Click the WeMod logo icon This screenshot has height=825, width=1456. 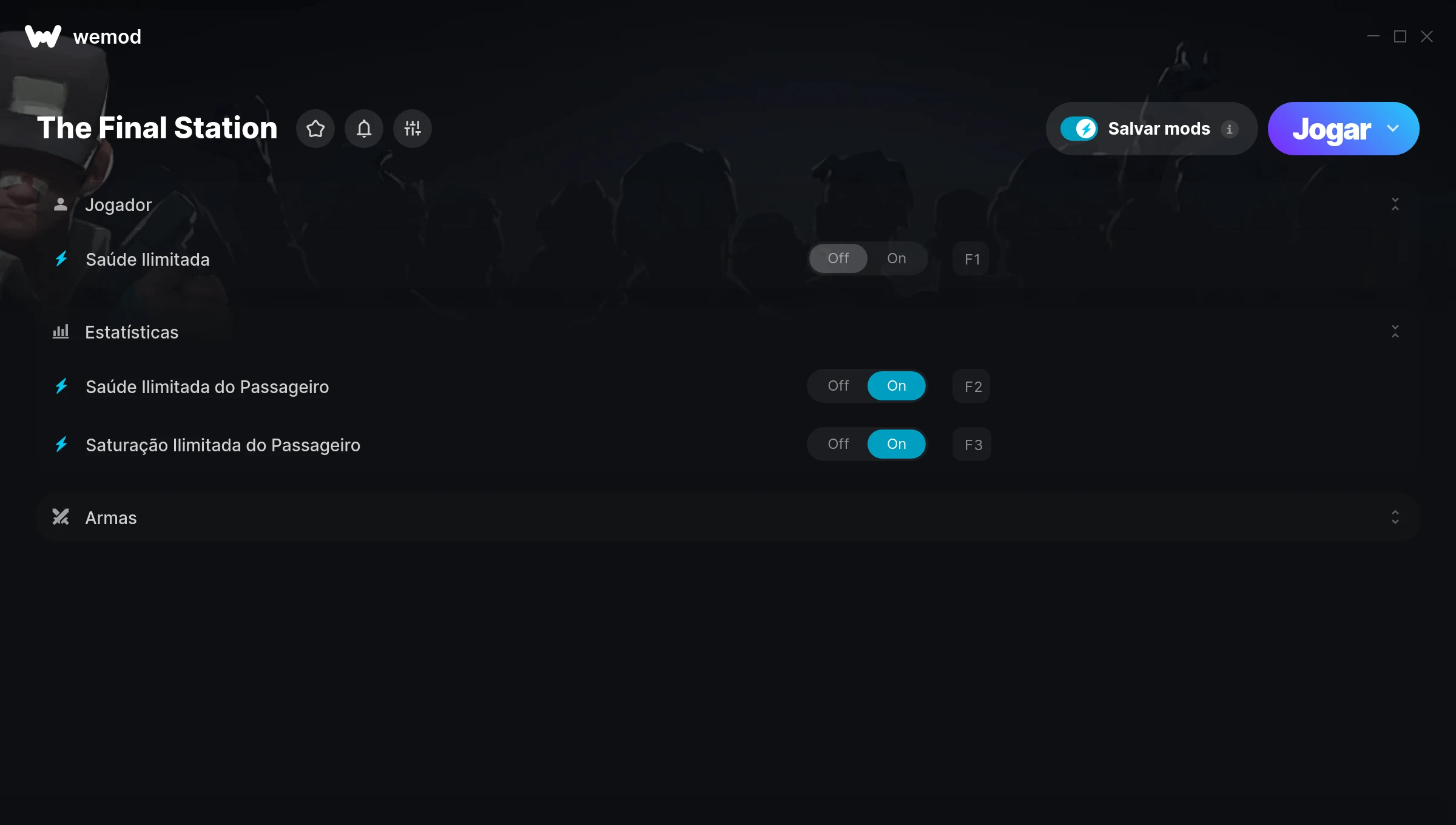tap(43, 36)
